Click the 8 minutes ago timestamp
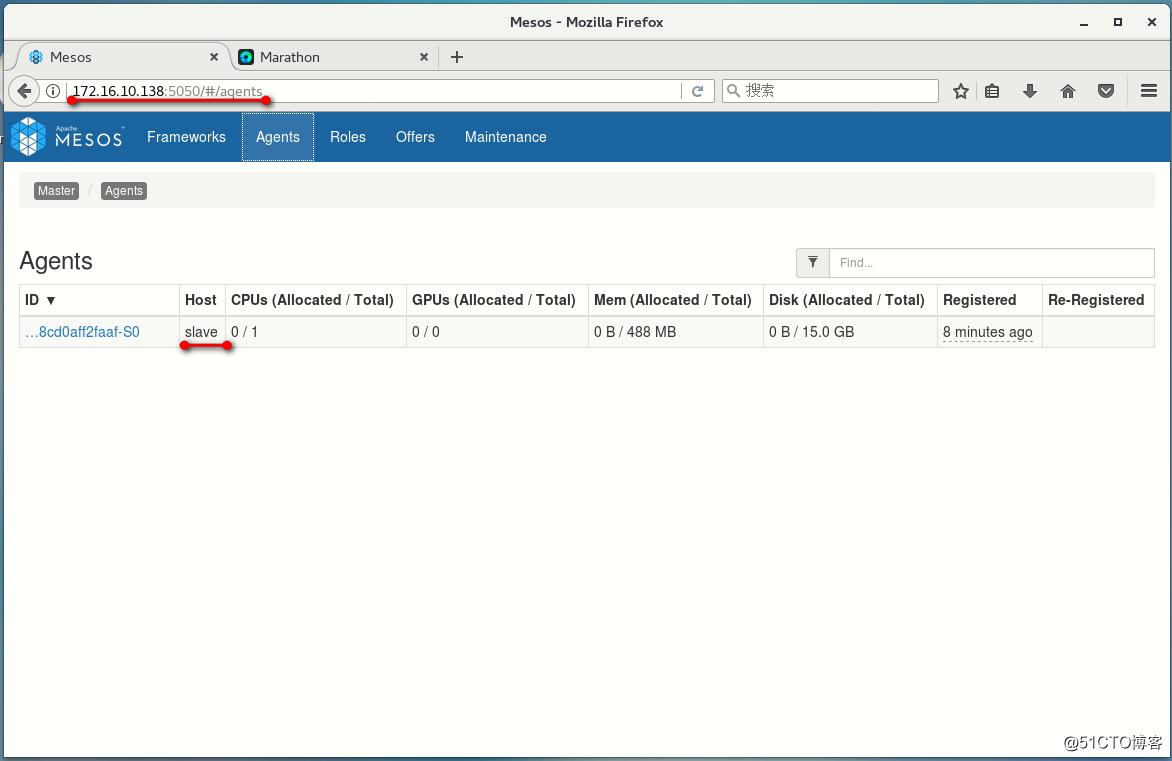Viewport: 1172px width, 761px height. click(x=987, y=332)
